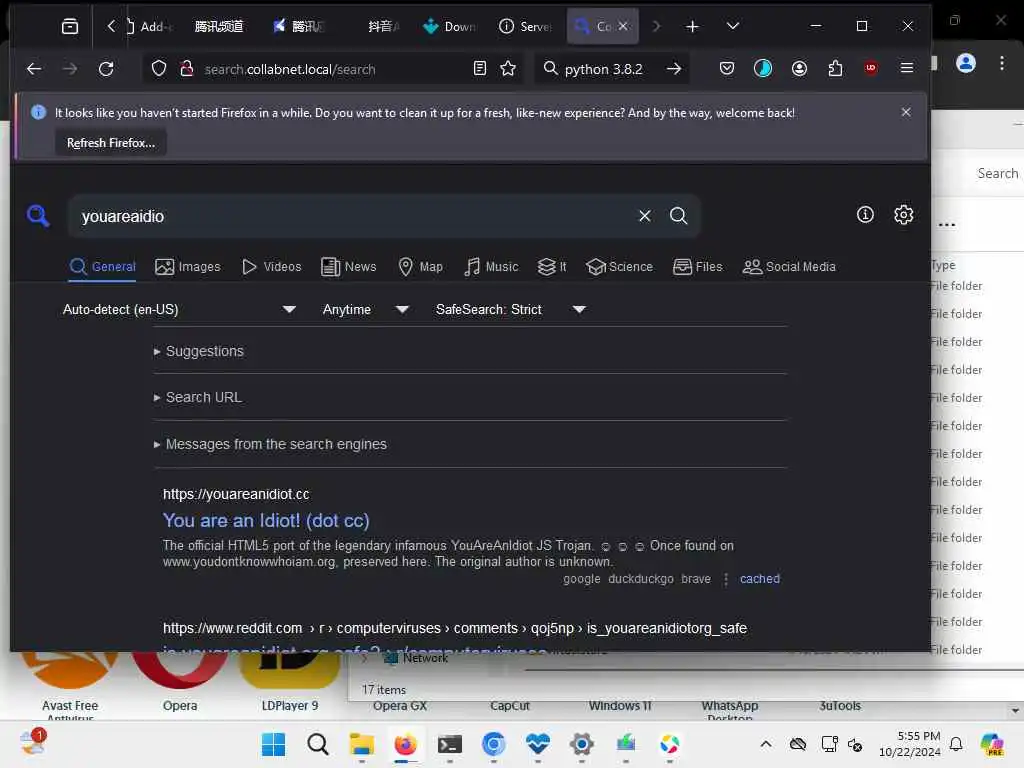Switch to the Social Media category
1024x768 pixels.
pyautogui.click(x=789, y=266)
